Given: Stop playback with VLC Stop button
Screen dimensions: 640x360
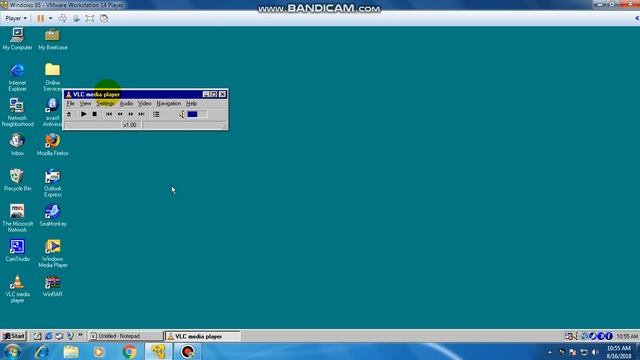Looking at the screenshot, I should coord(94,114).
